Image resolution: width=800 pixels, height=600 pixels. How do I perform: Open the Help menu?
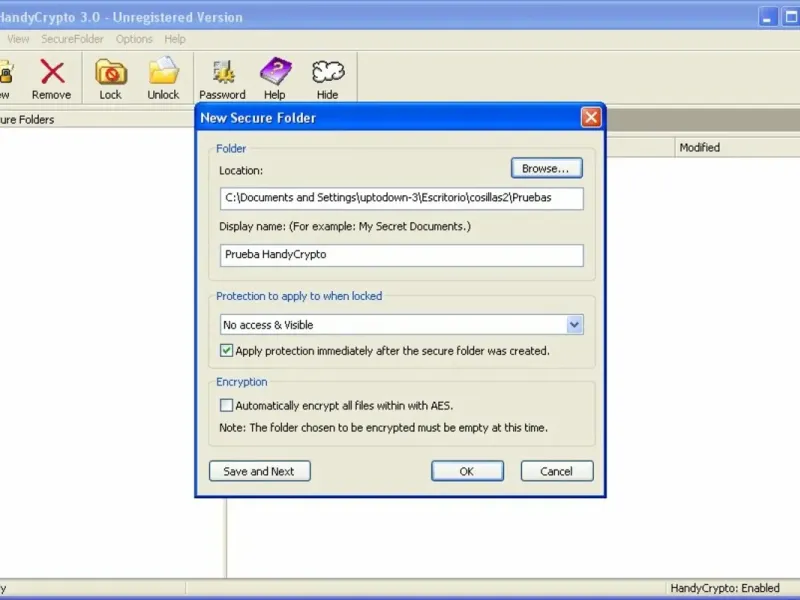[x=175, y=39]
